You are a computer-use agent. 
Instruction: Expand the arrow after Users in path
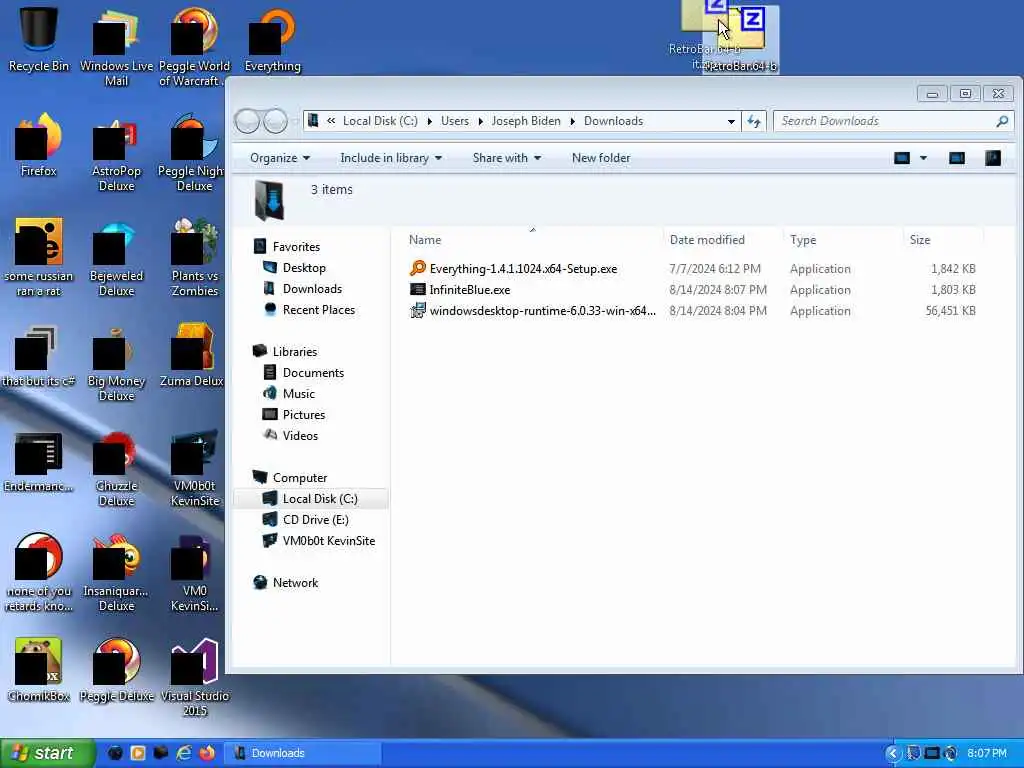[480, 121]
